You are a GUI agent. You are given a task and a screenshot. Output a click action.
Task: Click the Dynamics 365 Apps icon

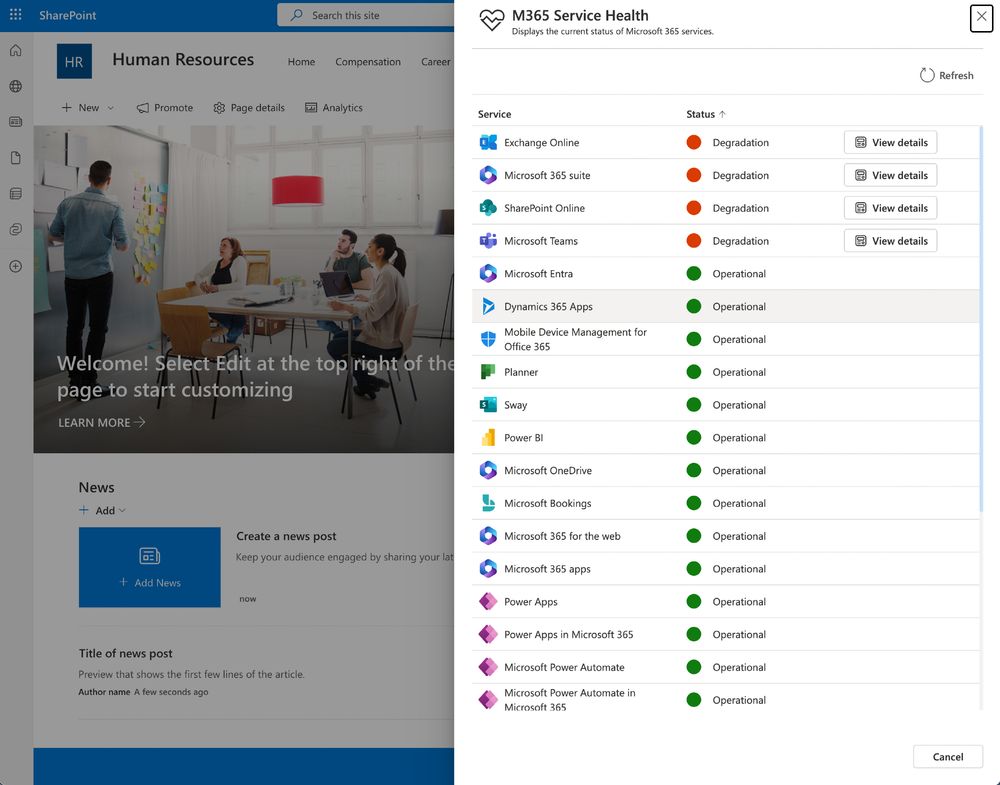coord(488,306)
